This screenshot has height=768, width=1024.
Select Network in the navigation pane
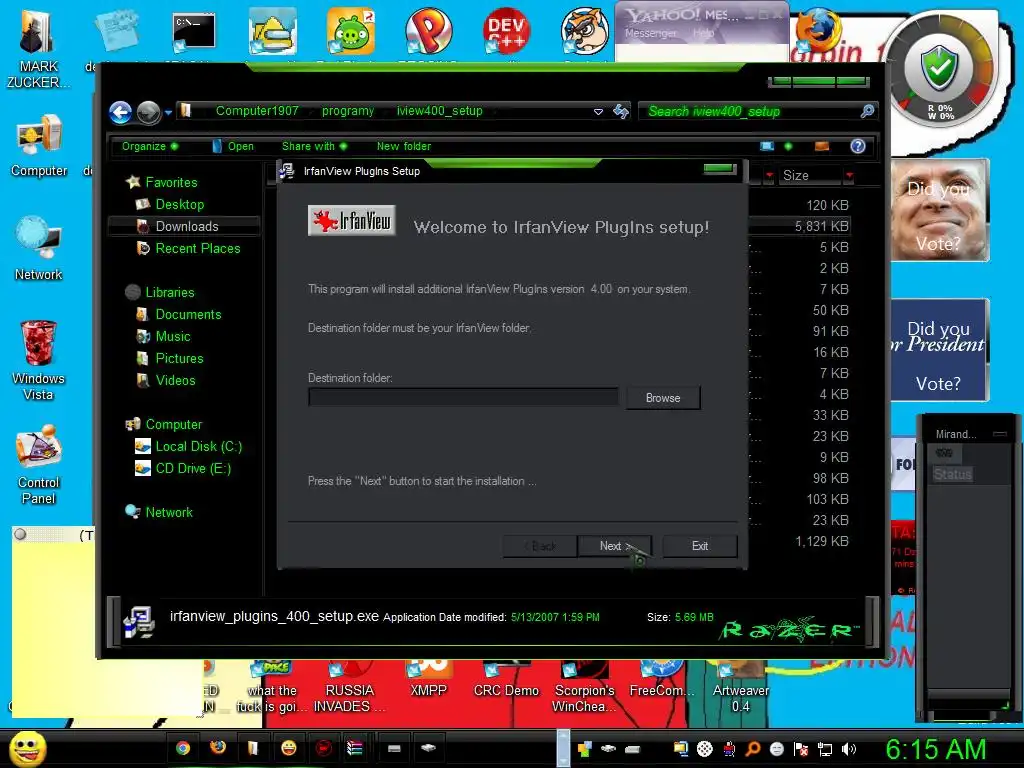tap(168, 512)
